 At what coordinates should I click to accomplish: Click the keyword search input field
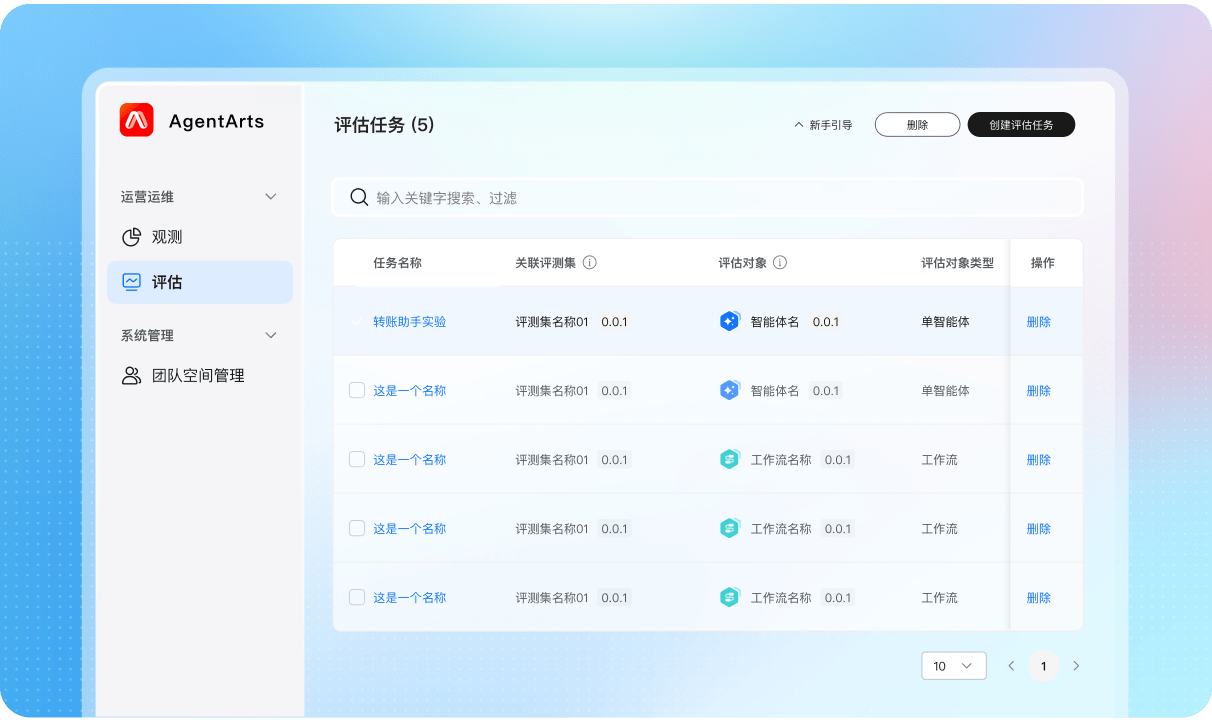[x=720, y=198]
